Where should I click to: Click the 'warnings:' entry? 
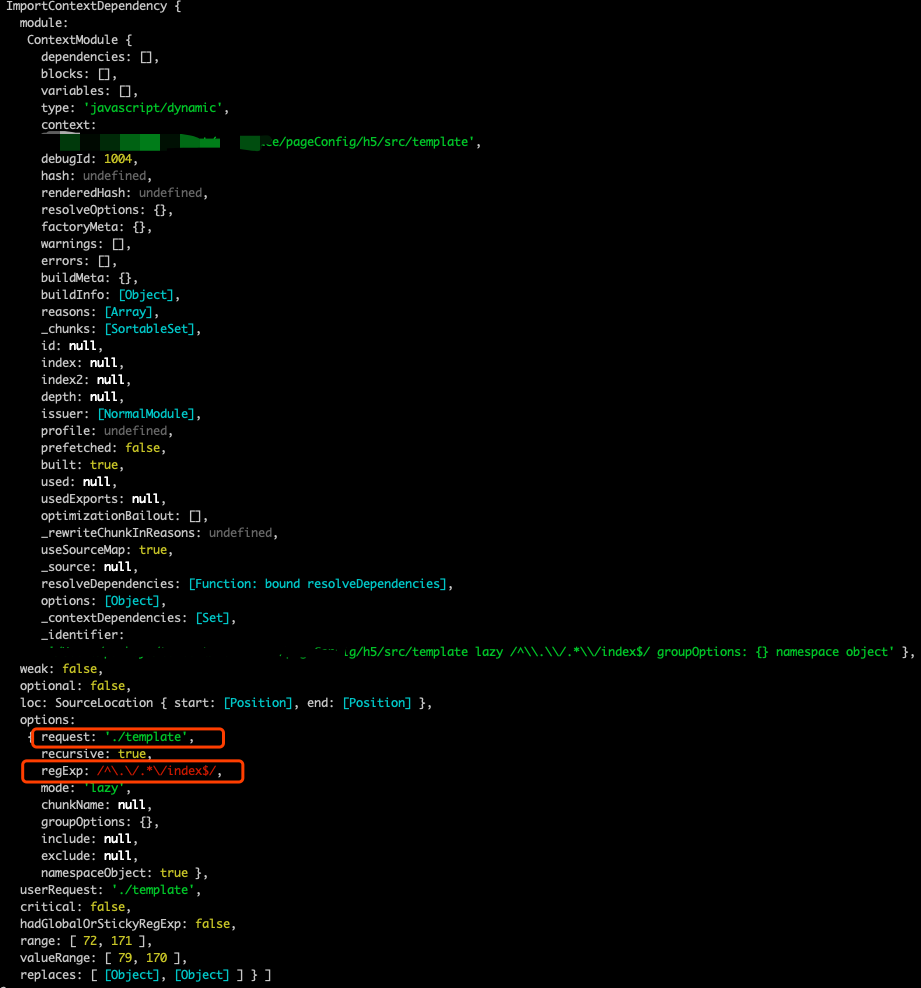(86, 244)
